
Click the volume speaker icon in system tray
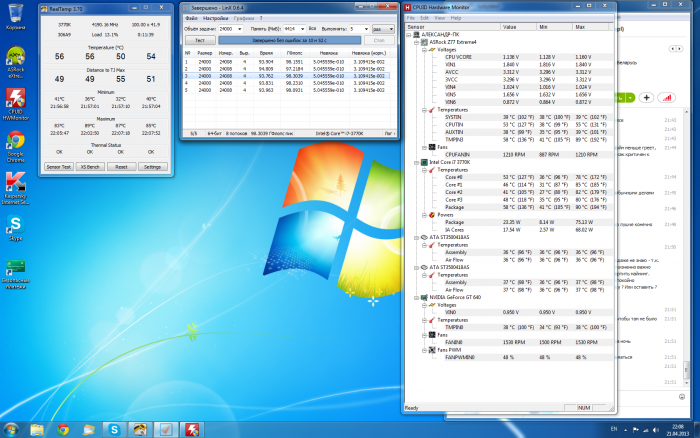tap(655, 430)
